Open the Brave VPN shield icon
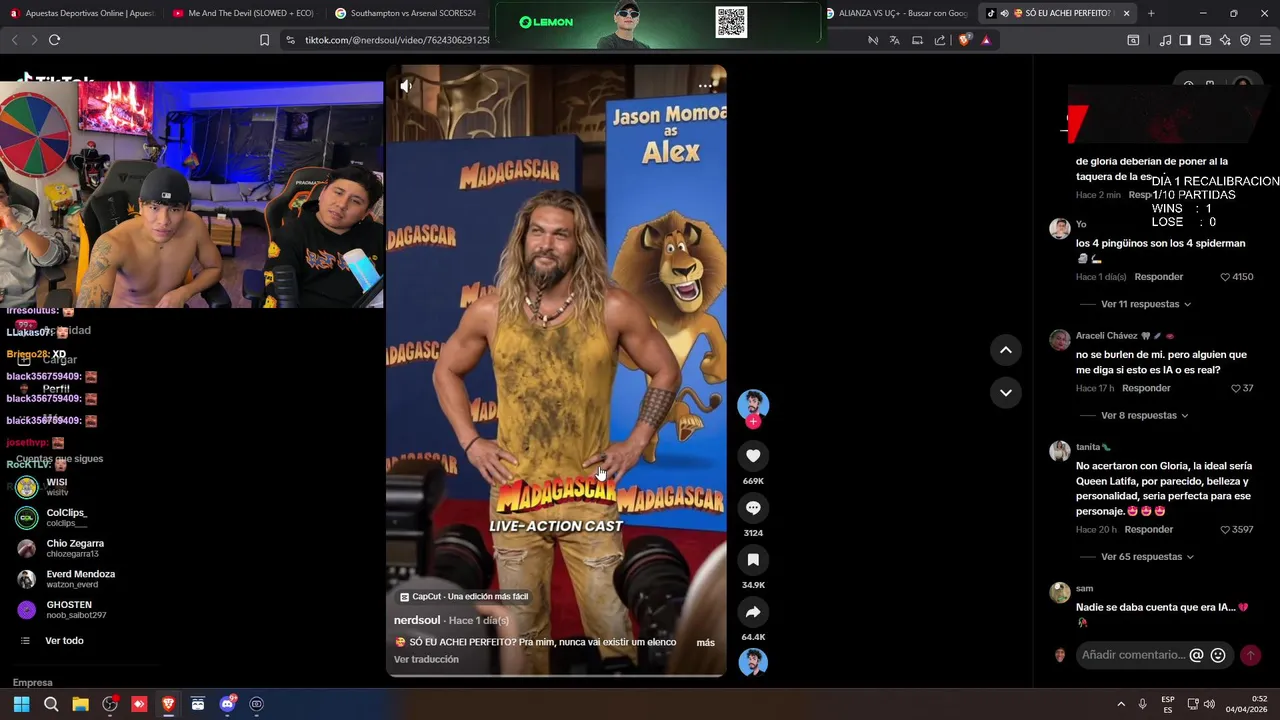This screenshot has width=1280, height=720. tap(1245, 40)
